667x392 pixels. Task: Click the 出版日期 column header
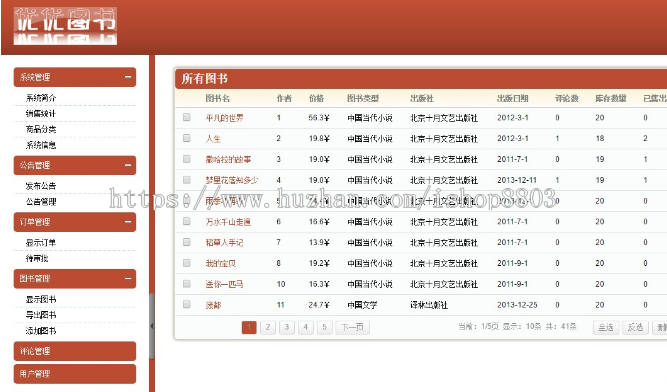pyautogui.click(x=513, y=99)
